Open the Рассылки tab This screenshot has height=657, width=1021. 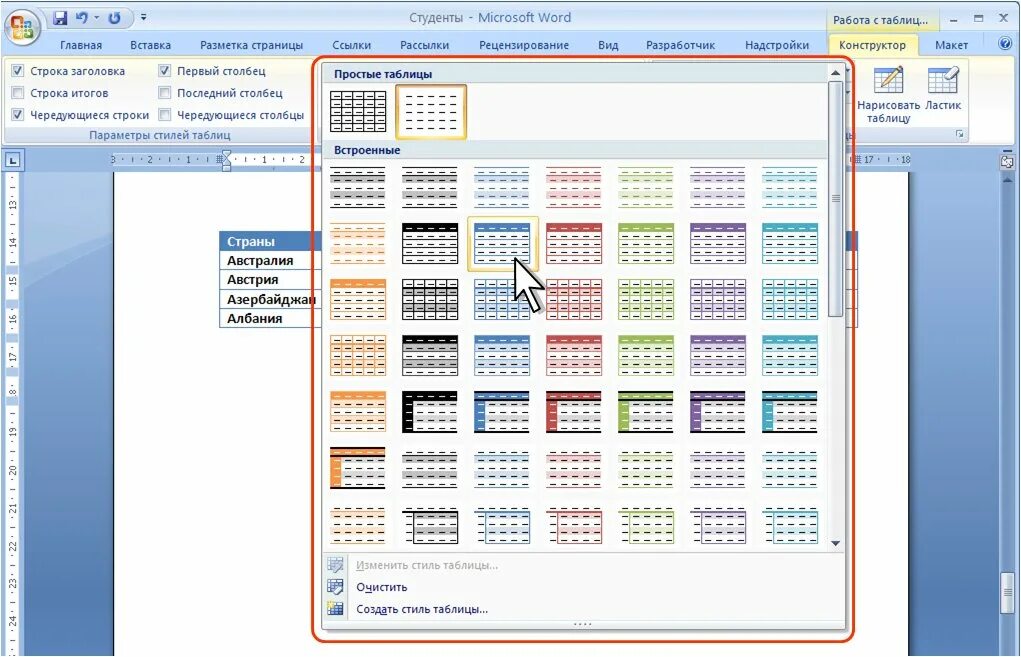(425, 45)
